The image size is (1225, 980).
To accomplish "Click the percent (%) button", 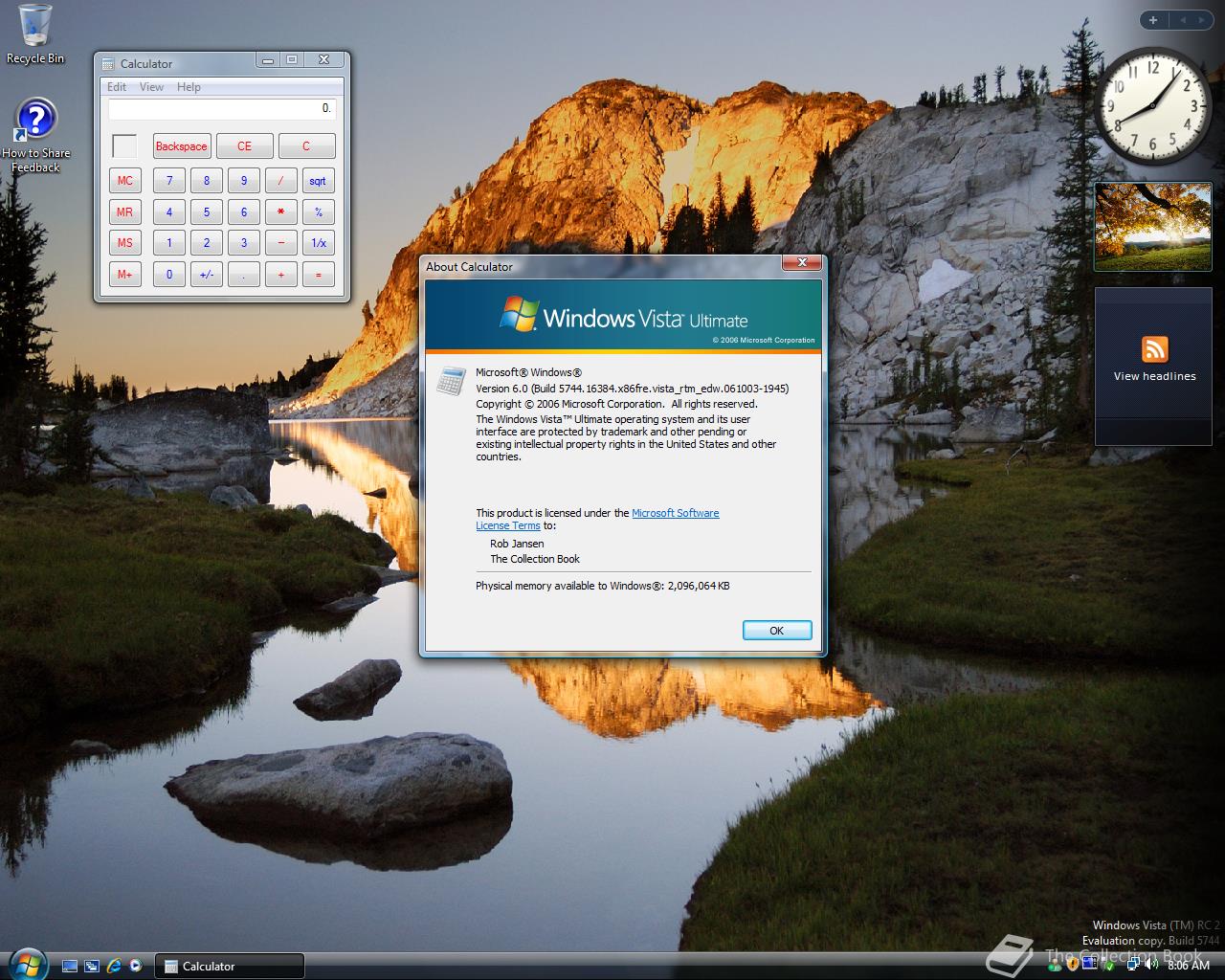I will click(318, 212).
